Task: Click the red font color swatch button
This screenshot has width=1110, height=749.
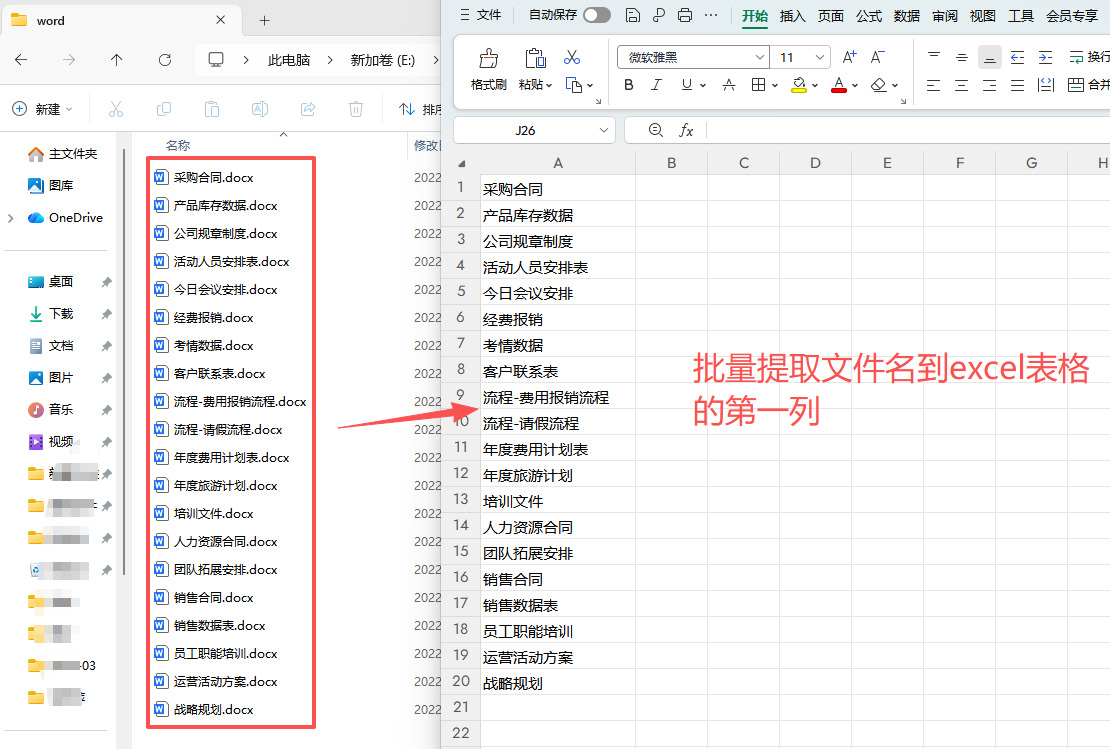Action: 838,85
